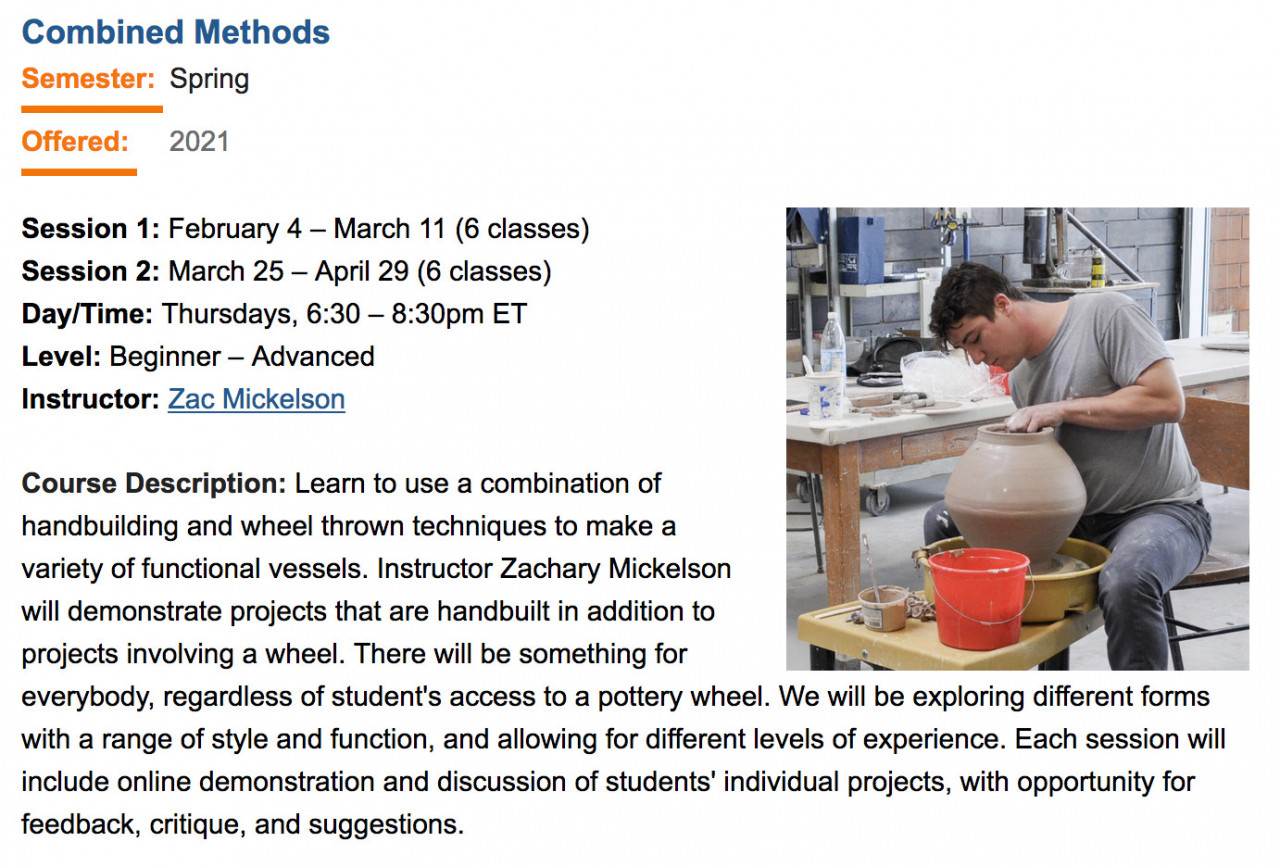Viewport: 1280px width, 867px height.
Task: Click the Instructor bold label
Action: click(x=90, y=399)
